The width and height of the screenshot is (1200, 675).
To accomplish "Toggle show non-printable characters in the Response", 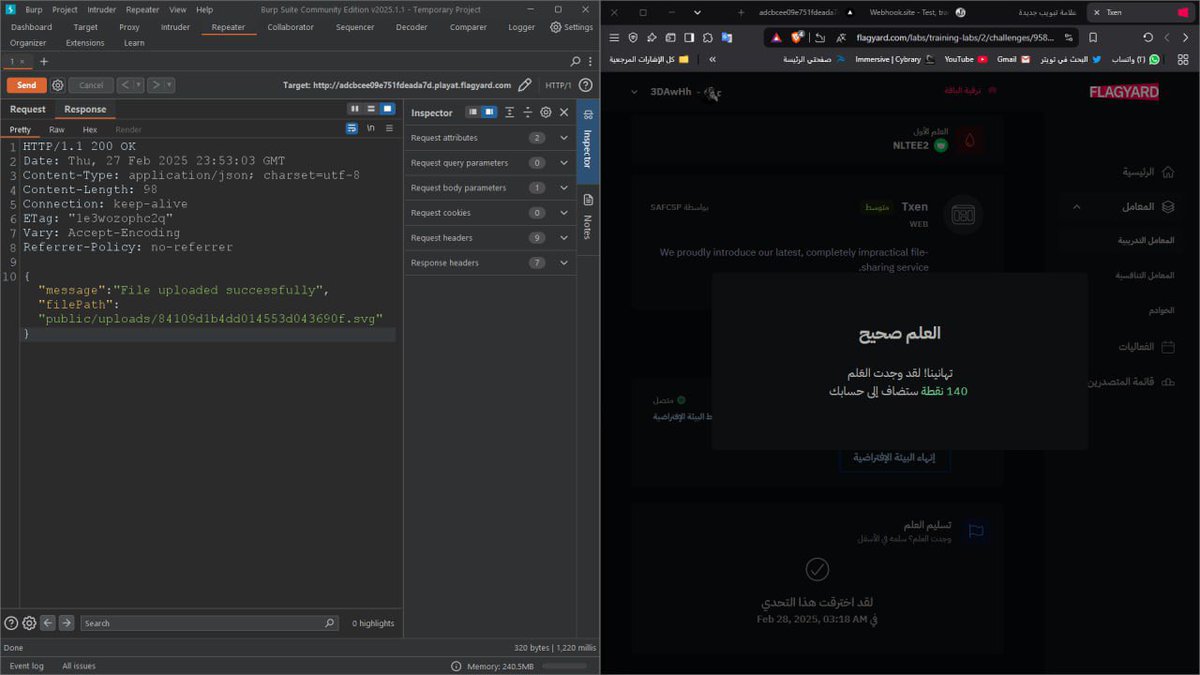I will (370, 129).
